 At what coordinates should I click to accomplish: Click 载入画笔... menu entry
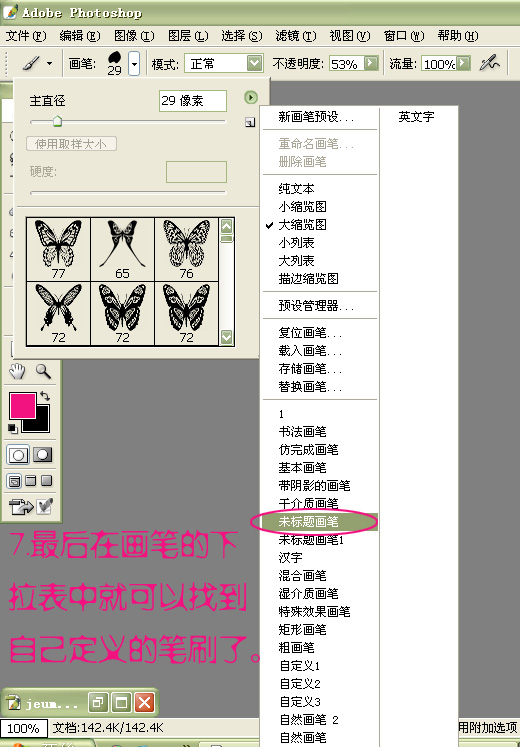[x=310, y=351]
